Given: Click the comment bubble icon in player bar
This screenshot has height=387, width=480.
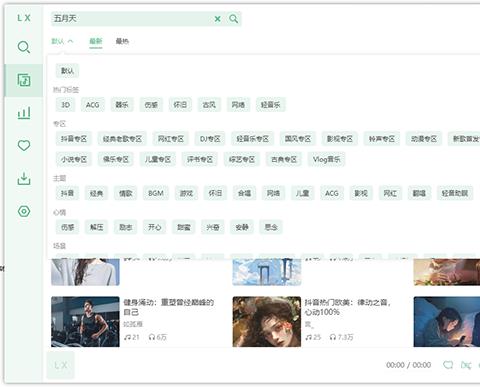Looking at the screenshot, I should click(448, 365).
